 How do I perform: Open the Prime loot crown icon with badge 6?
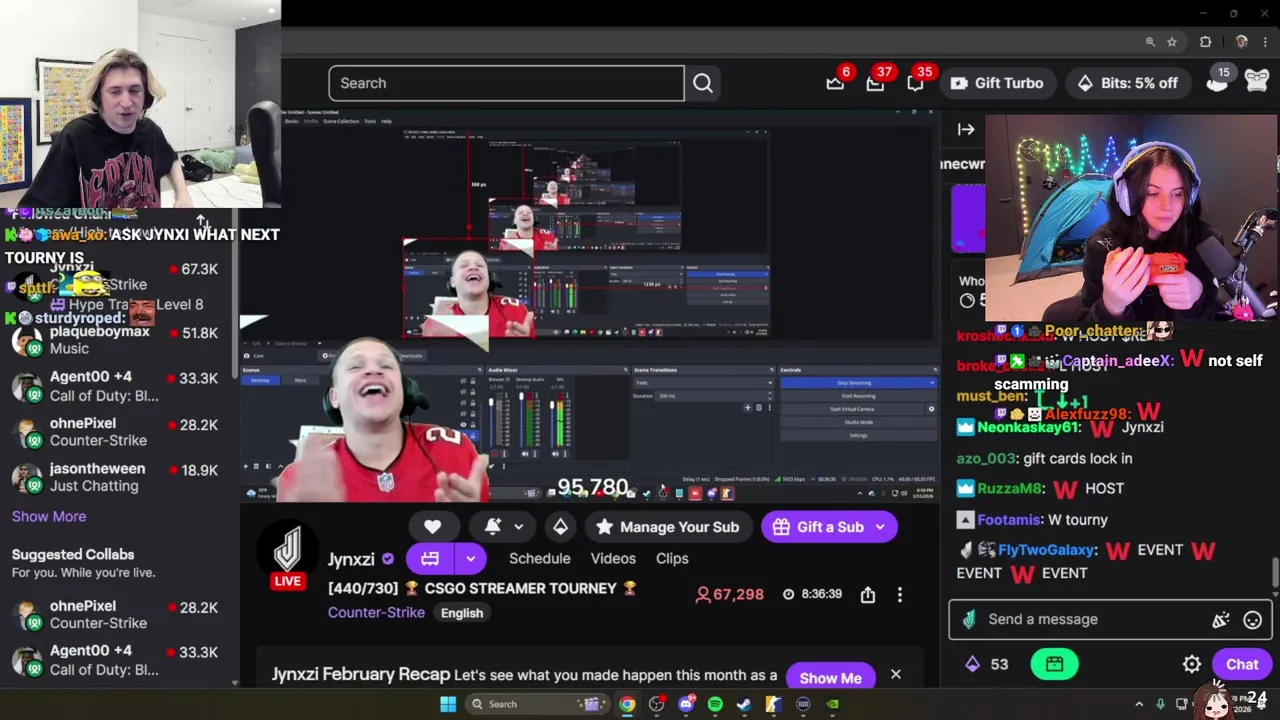[835, 83]
